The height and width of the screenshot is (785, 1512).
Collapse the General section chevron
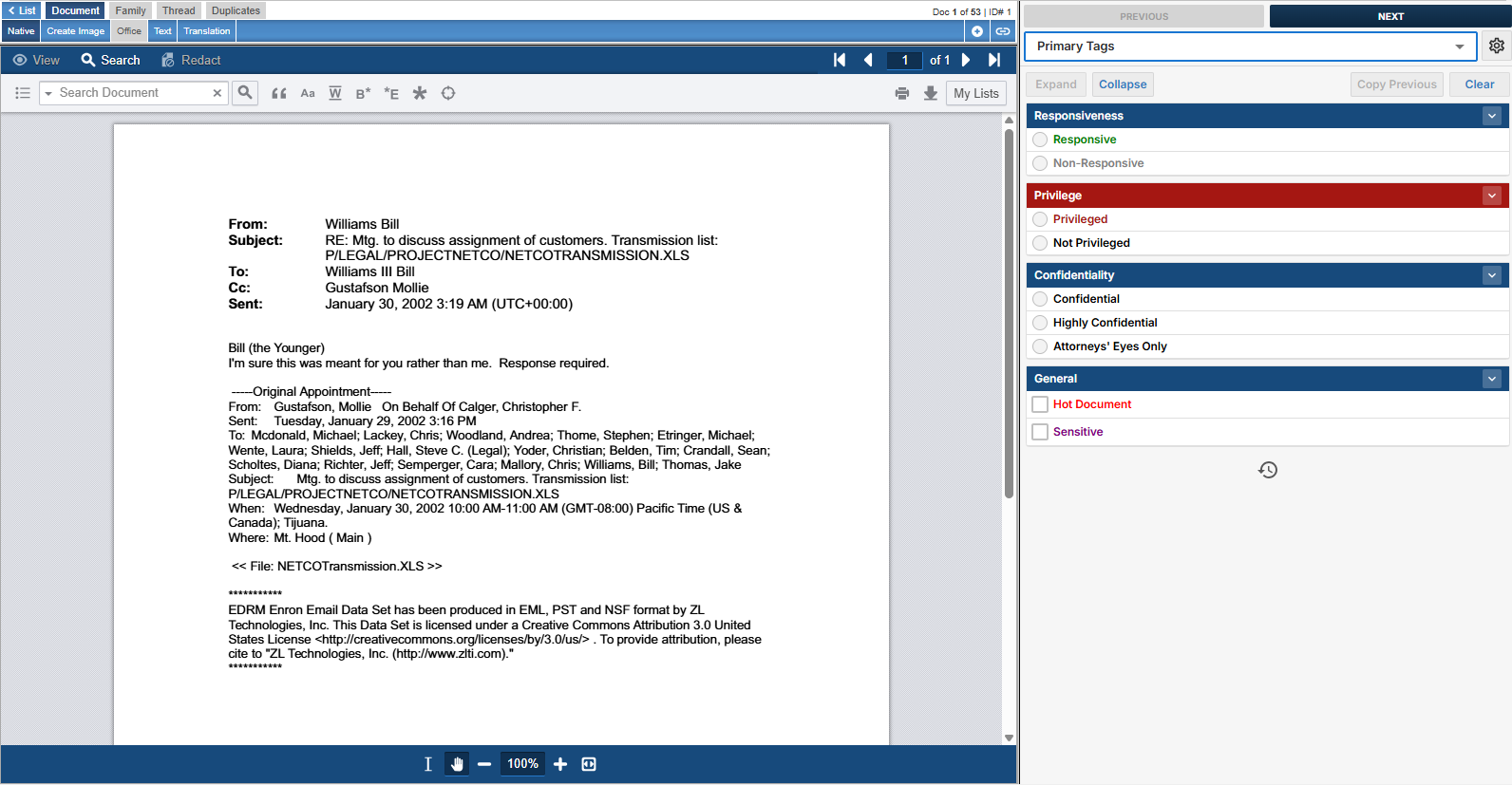pos(1492,379)
